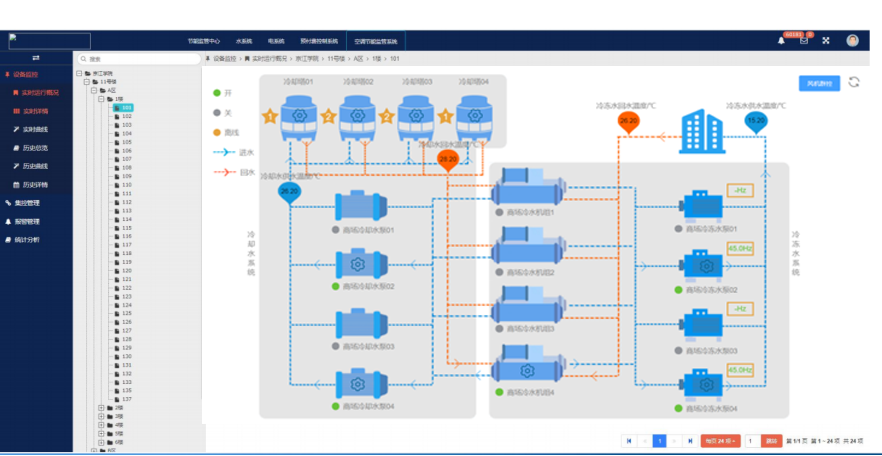The height and width of the screenshot is (456, 882).
Task: Select the 商场冷却水泵02 pump icon
Action: [x=357, y=265]
